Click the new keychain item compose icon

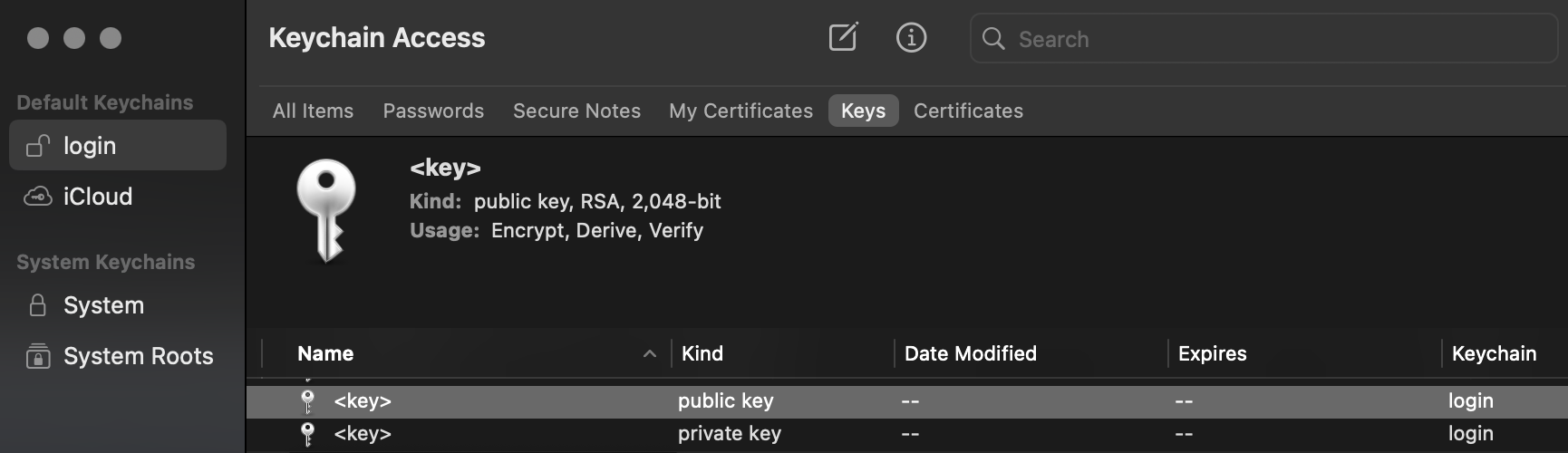pyautogui.click(x=843, y=37)
